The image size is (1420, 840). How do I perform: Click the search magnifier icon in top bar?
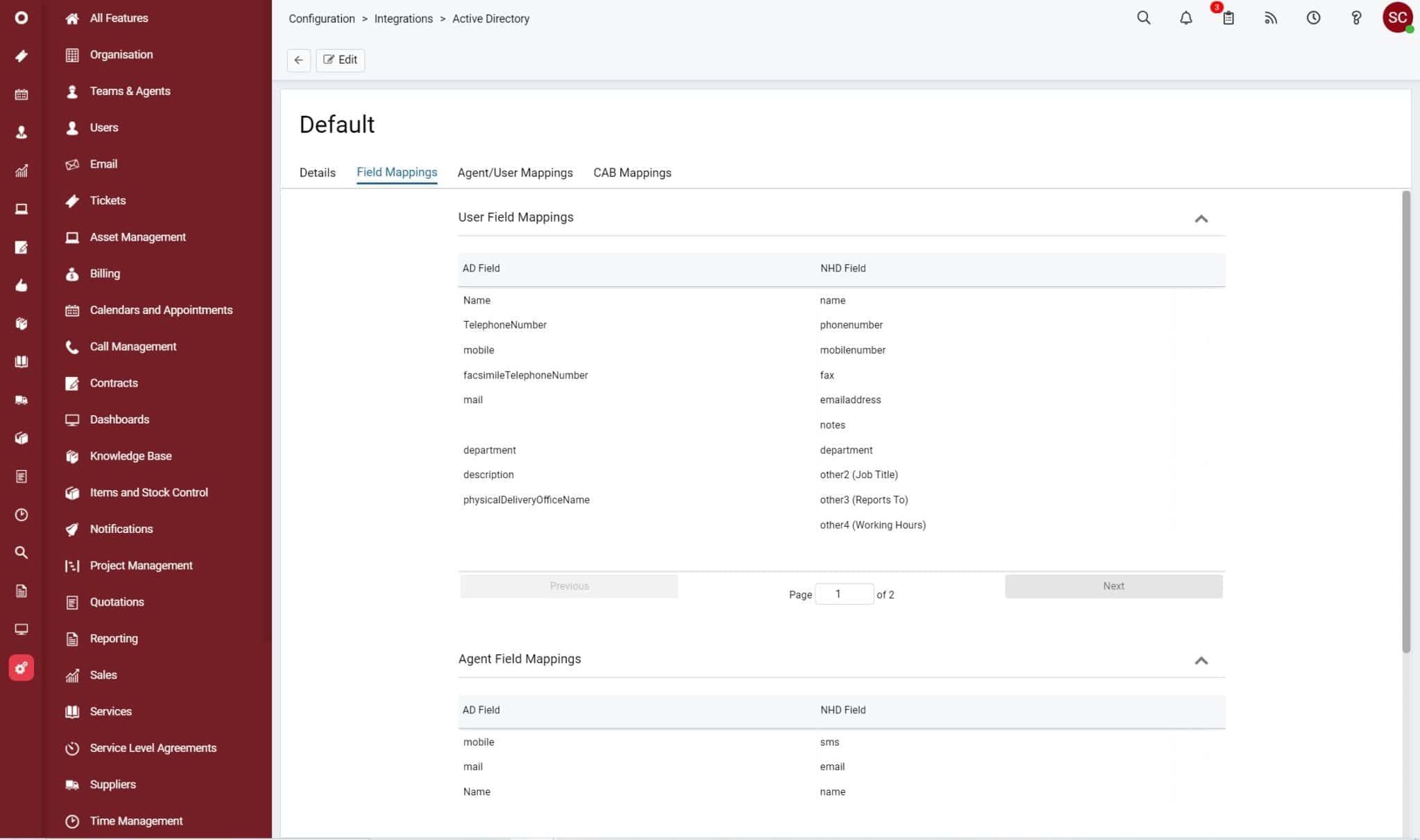point(1143,18)
